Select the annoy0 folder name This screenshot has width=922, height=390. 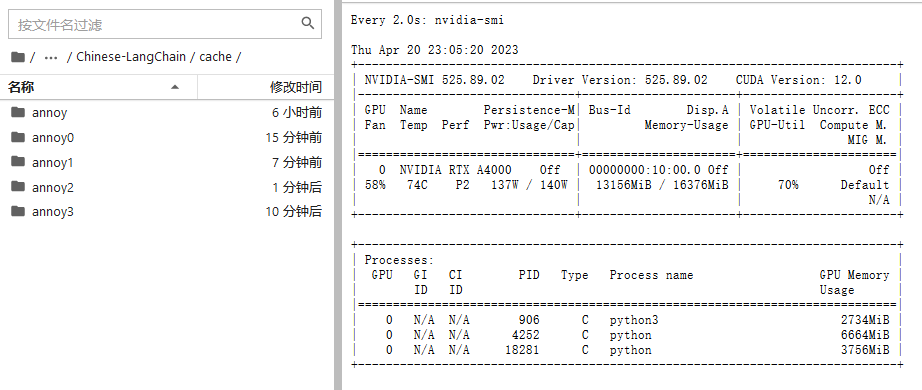pyautogui.click(x=53, y=138)
